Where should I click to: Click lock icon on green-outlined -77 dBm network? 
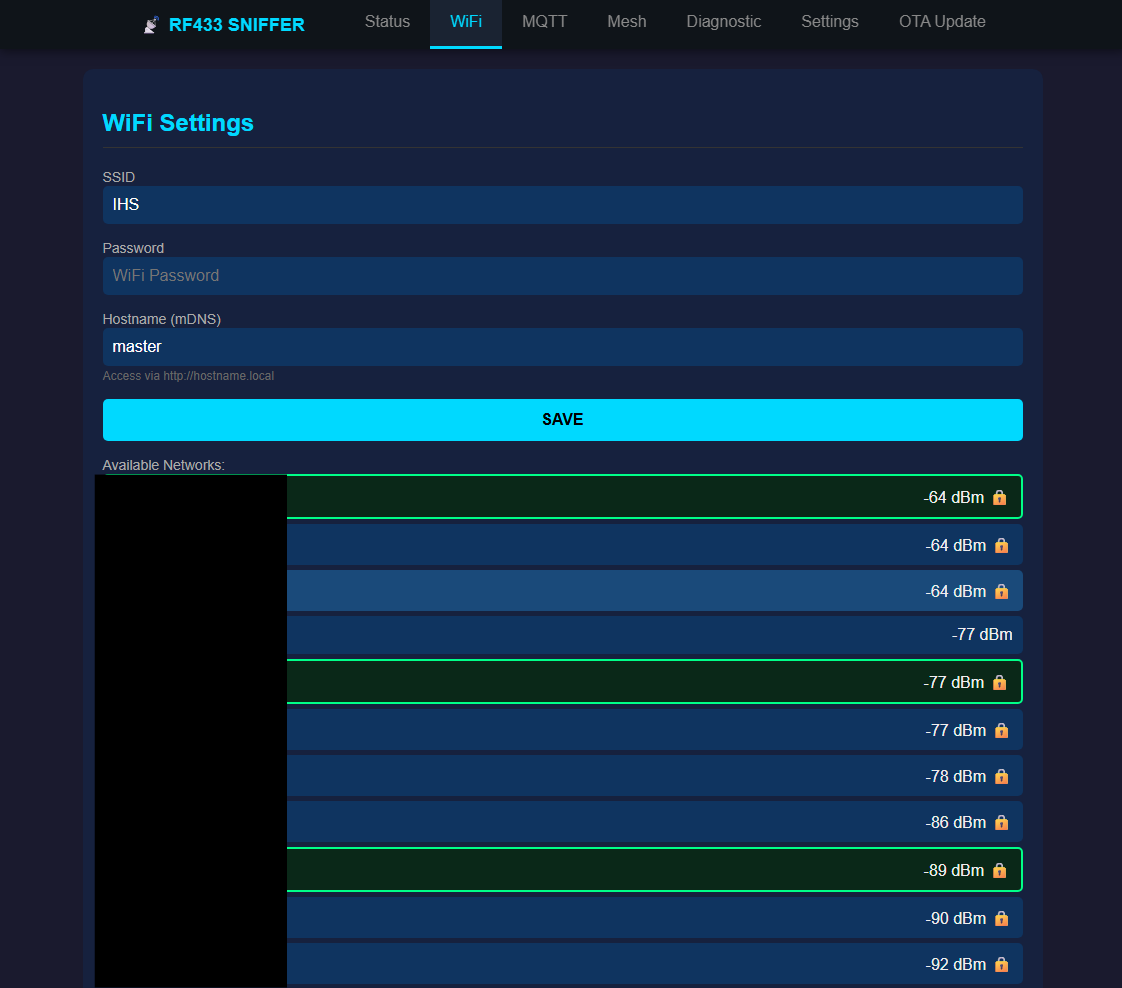coord(999,682)
